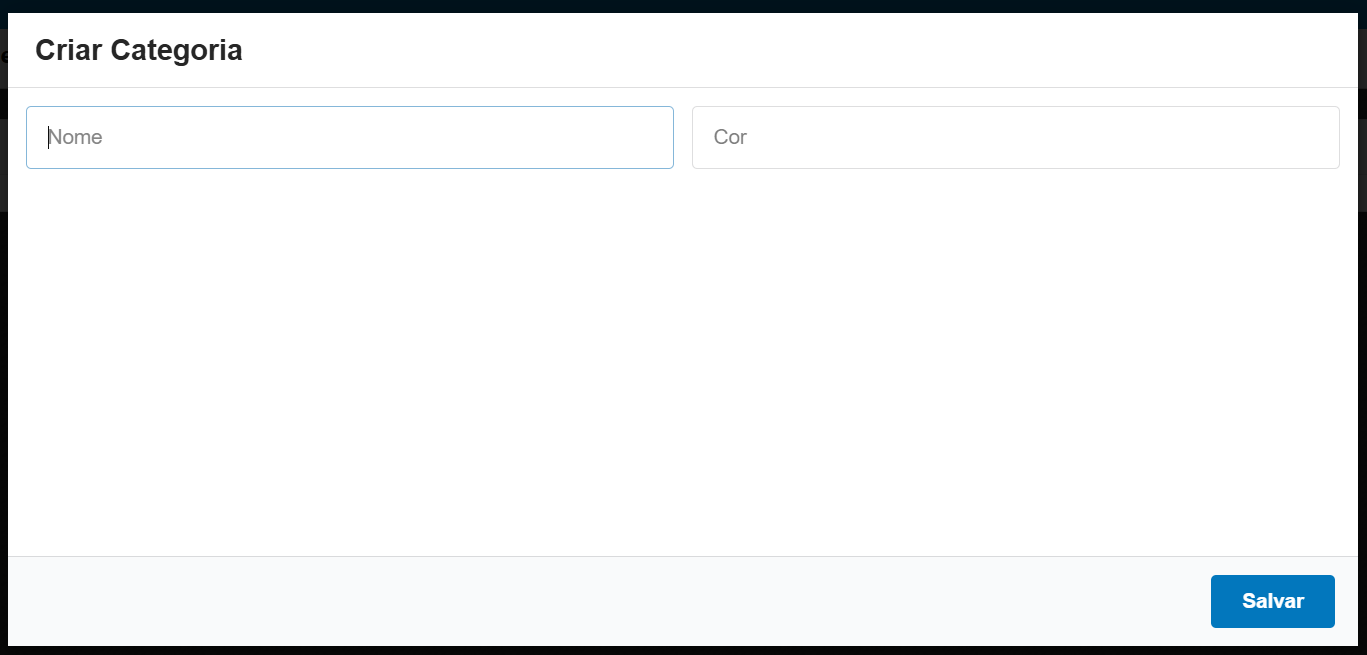Image resolution: width=1367 pixels, height=655 pixels.
Task: Click the Nome placeholder text
Action: click(x=76, y=138)
